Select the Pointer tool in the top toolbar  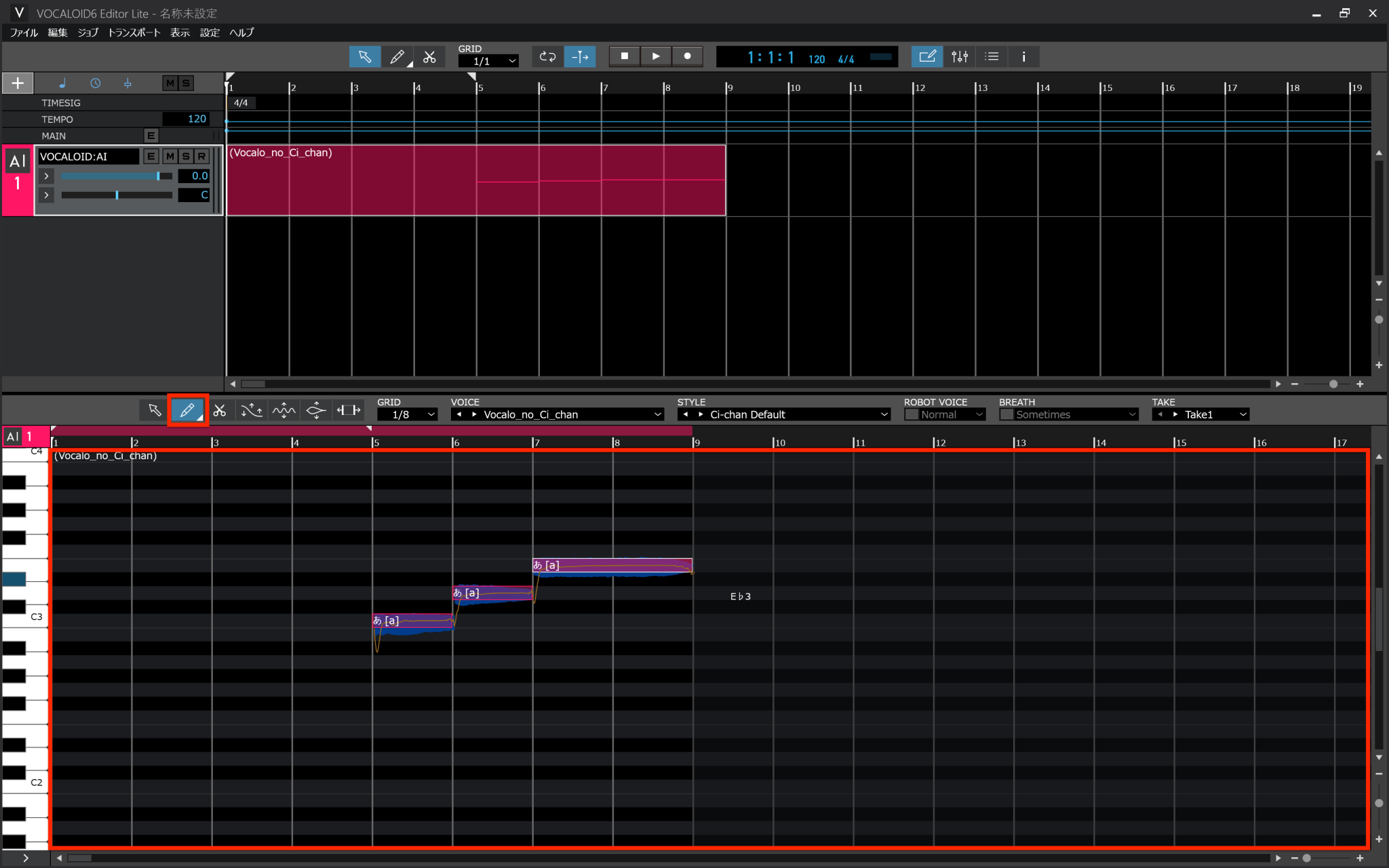coord(364,56)
